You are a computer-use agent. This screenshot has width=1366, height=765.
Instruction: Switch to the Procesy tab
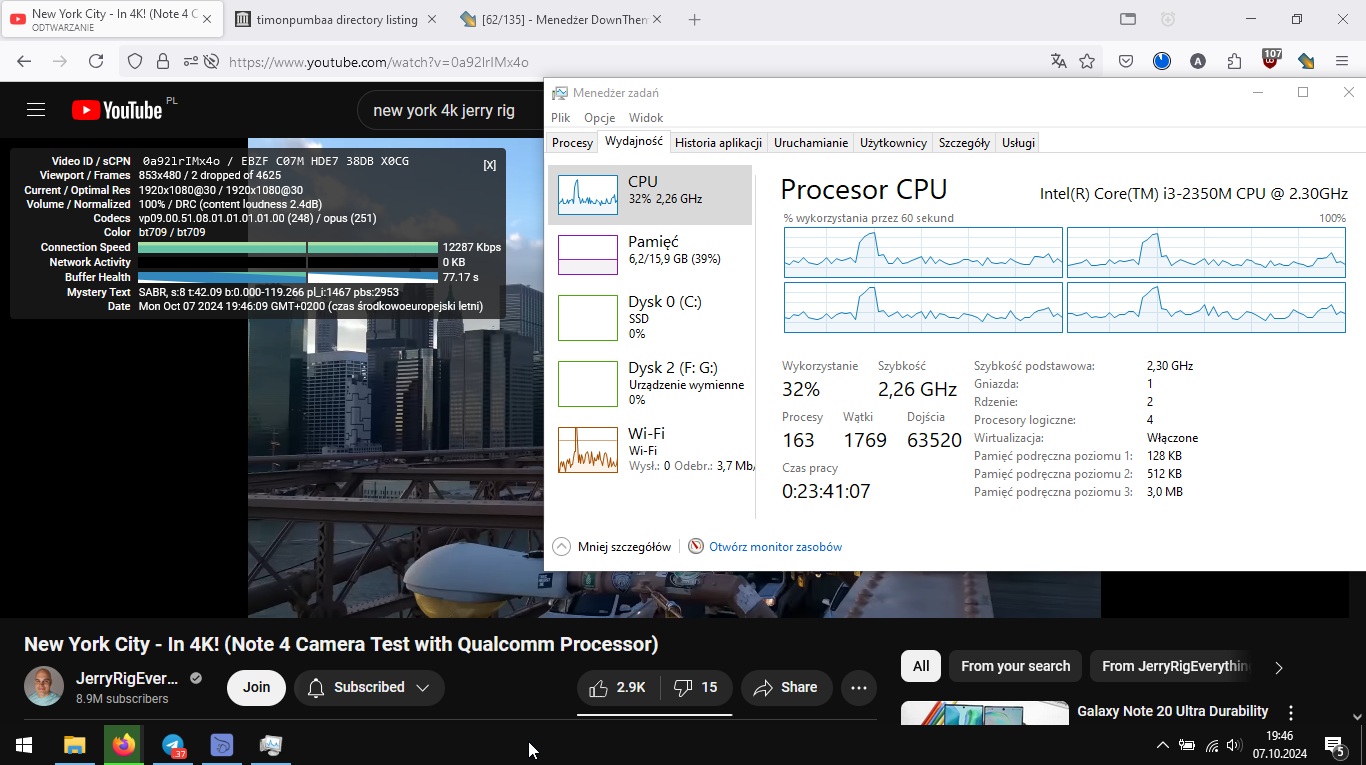click(572, 143)
